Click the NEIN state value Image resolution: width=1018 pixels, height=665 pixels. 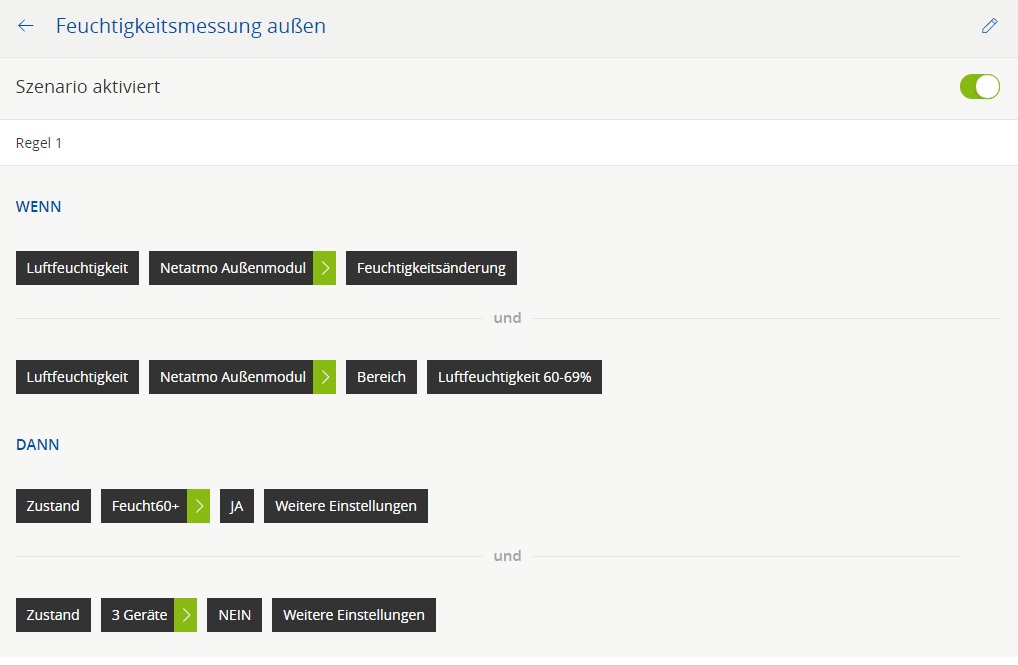[234, 615]
